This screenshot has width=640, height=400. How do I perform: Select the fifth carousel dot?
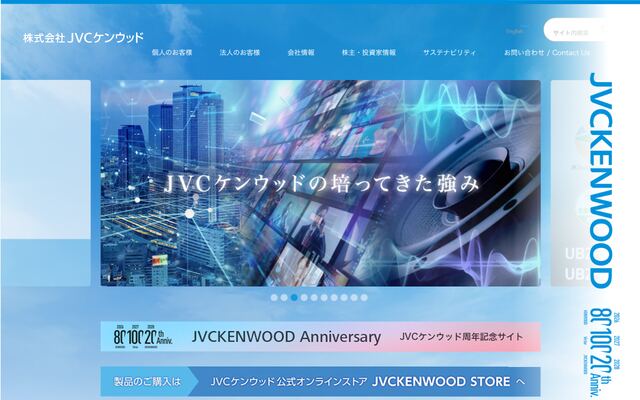(x=314, y=298)
